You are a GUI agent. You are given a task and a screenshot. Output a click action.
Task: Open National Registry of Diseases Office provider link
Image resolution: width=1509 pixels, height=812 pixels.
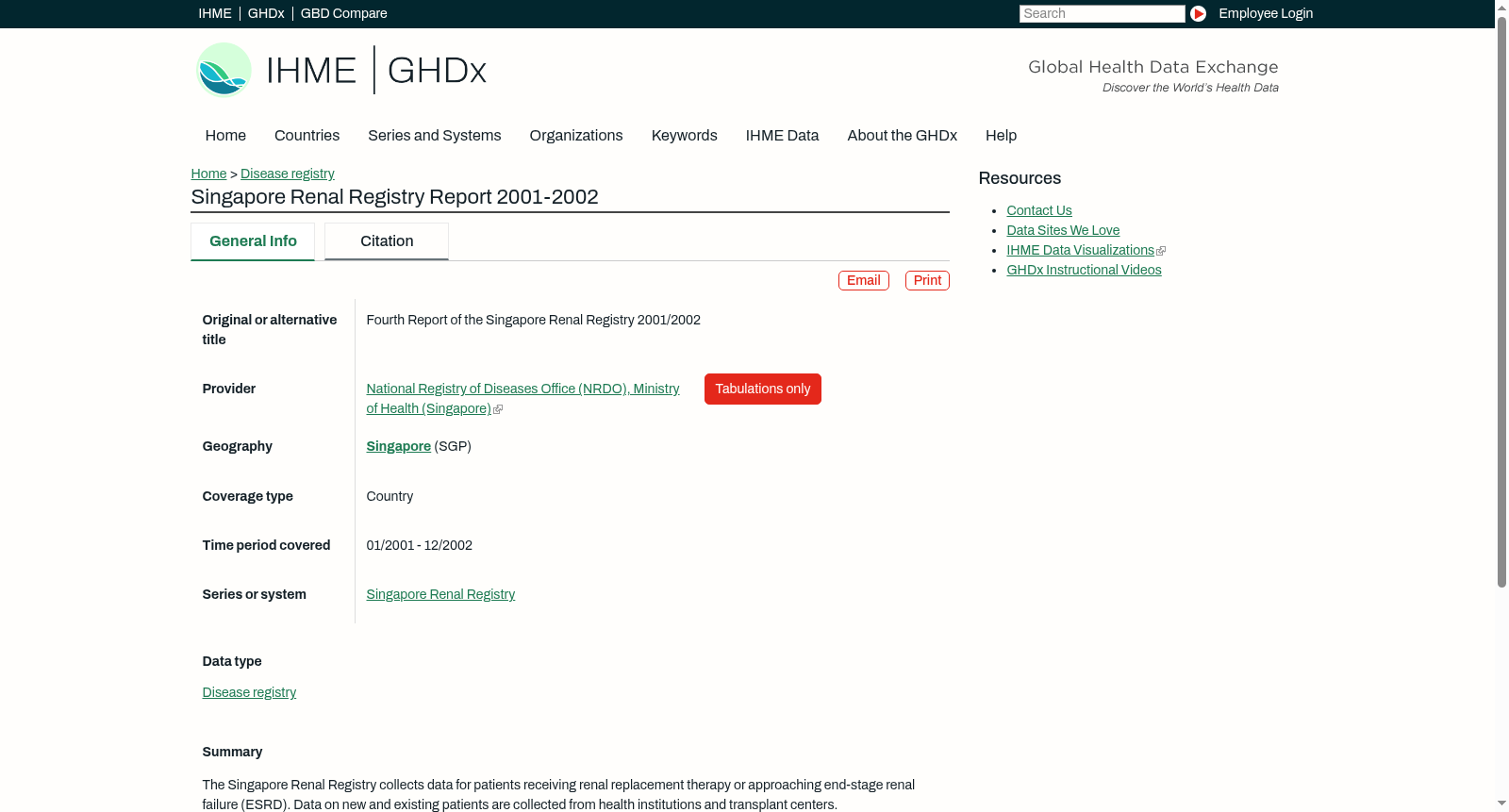click(x=522, y=399)
